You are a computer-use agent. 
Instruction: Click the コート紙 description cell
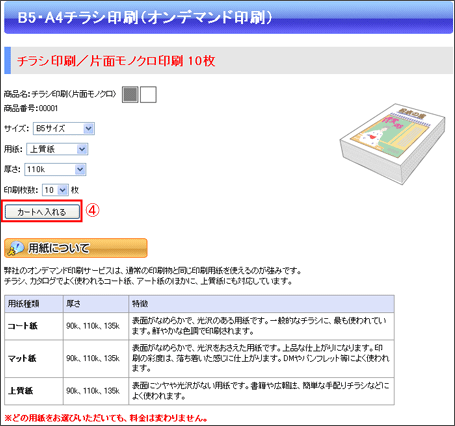262,326
